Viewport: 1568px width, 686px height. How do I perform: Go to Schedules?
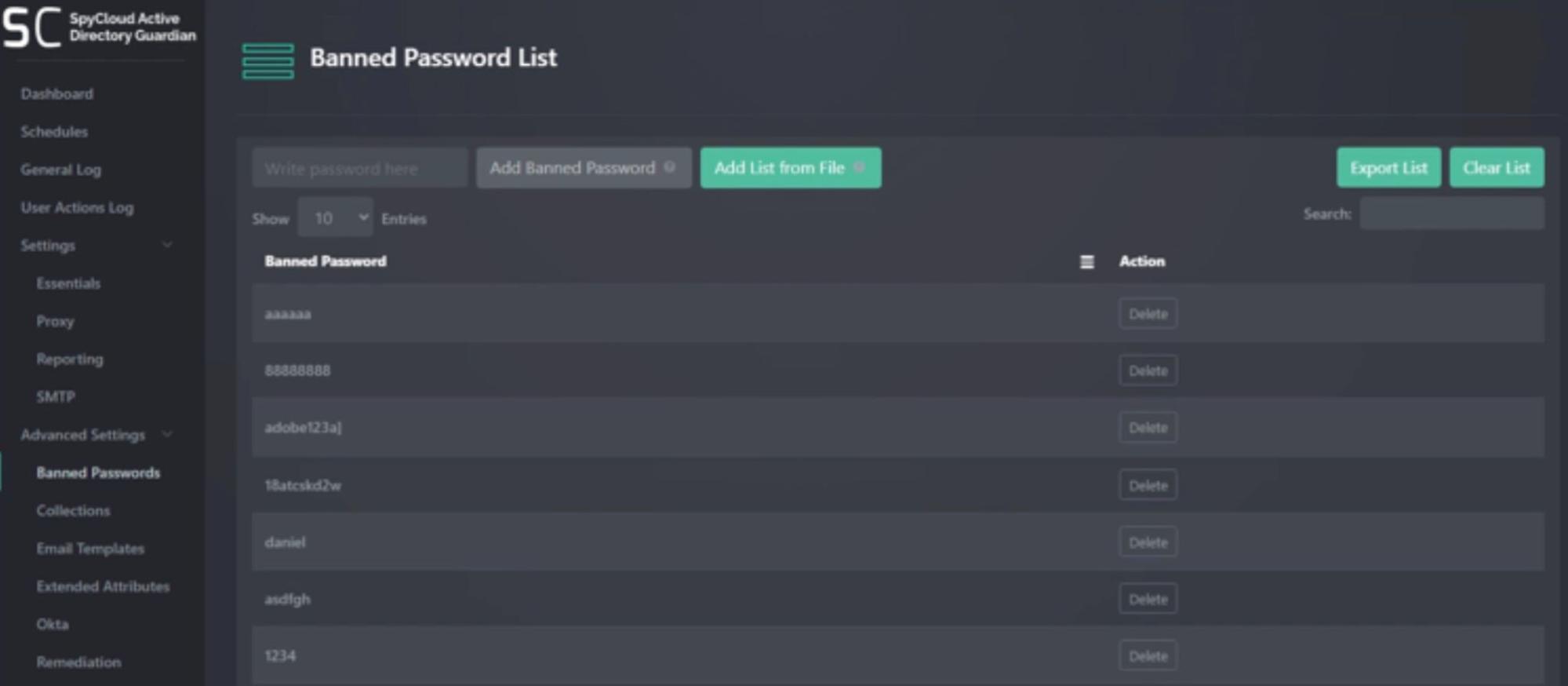(x=54, y=131)
